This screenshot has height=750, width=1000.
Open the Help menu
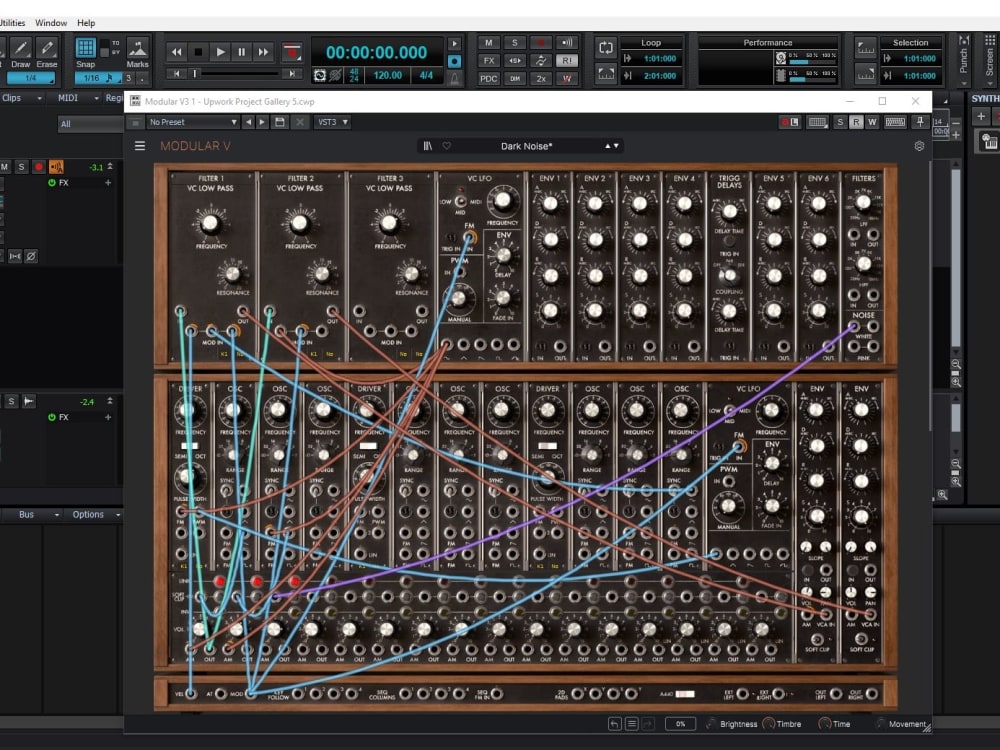point(86,23)
